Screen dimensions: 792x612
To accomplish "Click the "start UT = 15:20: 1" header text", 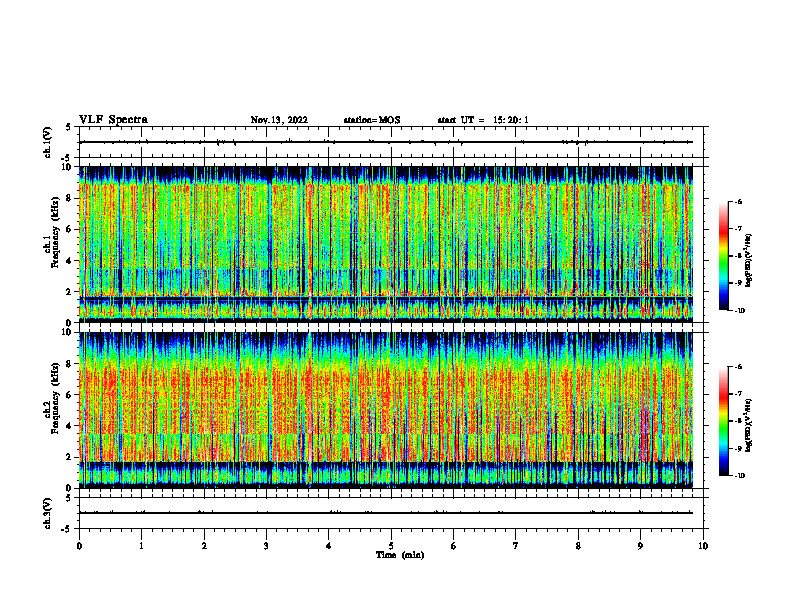I will [x=483, y=120].
